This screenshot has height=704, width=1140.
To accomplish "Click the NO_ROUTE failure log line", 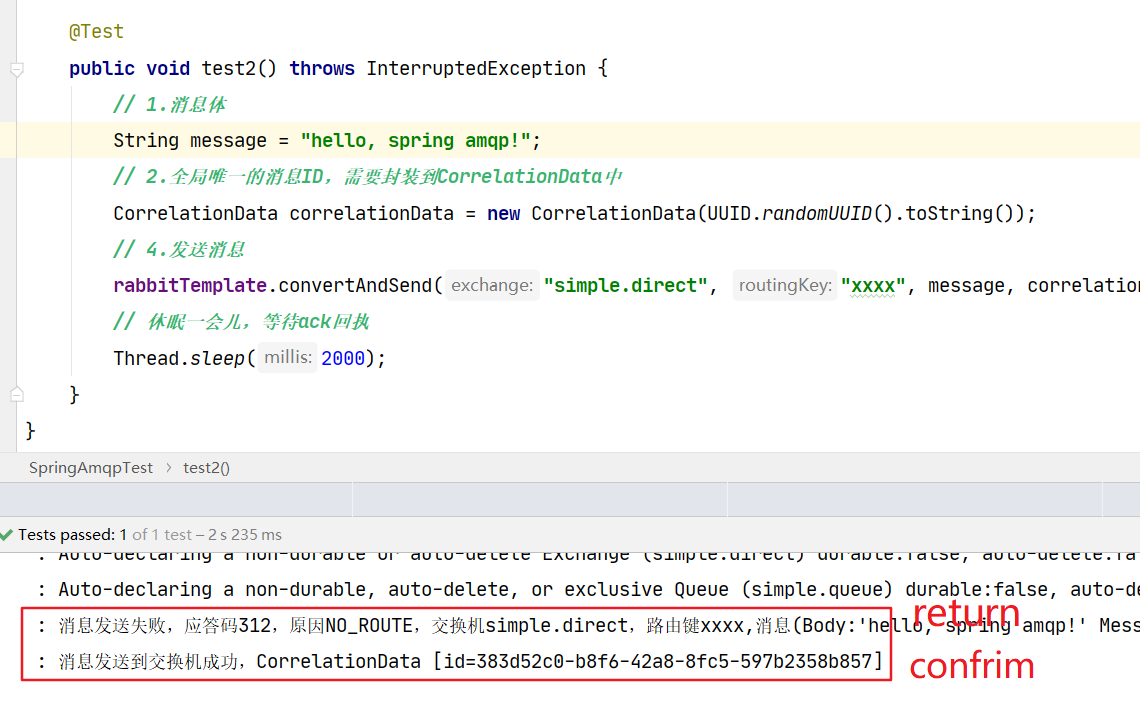I will 588,626.
